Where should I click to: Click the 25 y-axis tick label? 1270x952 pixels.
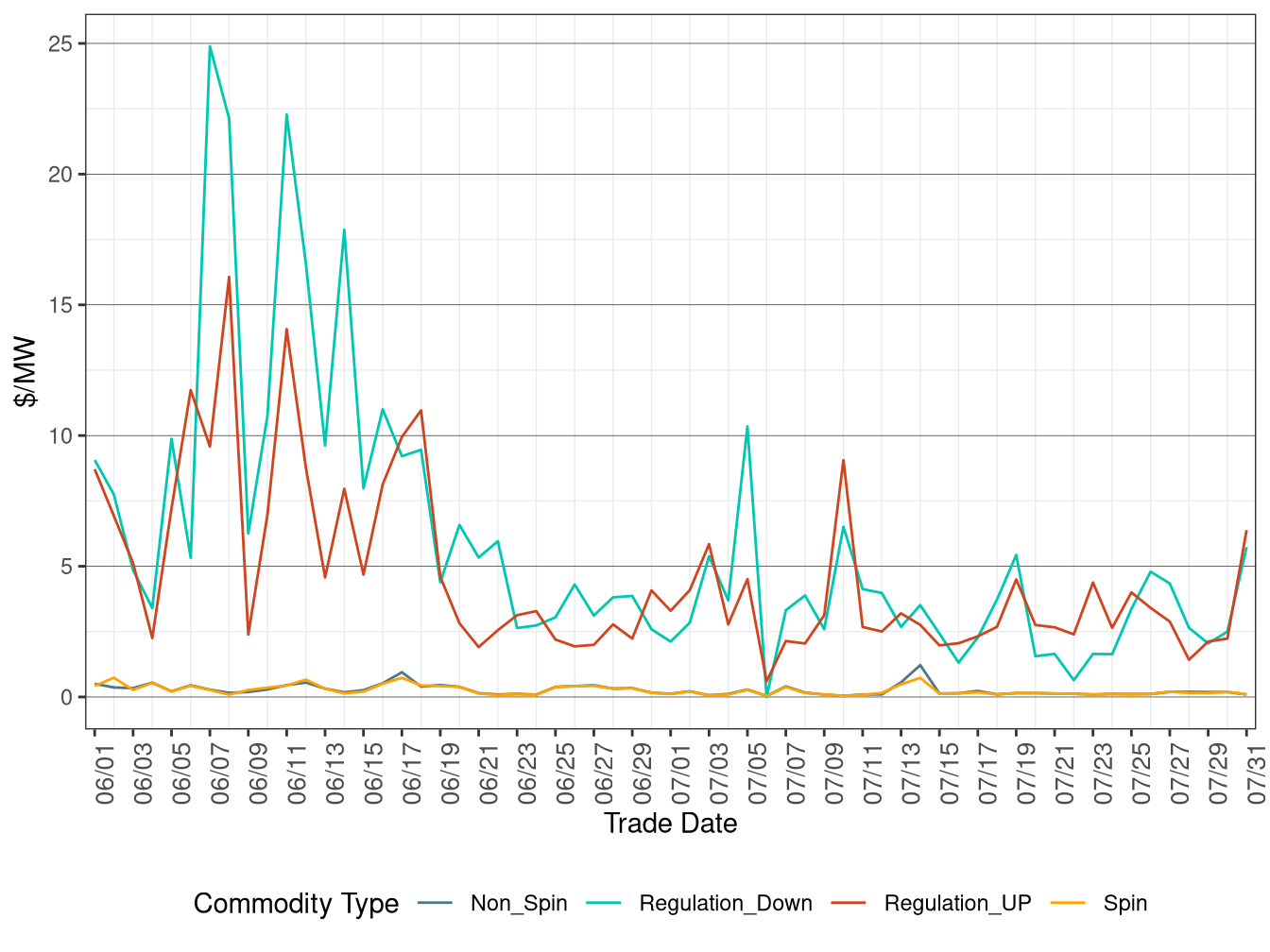60,44
